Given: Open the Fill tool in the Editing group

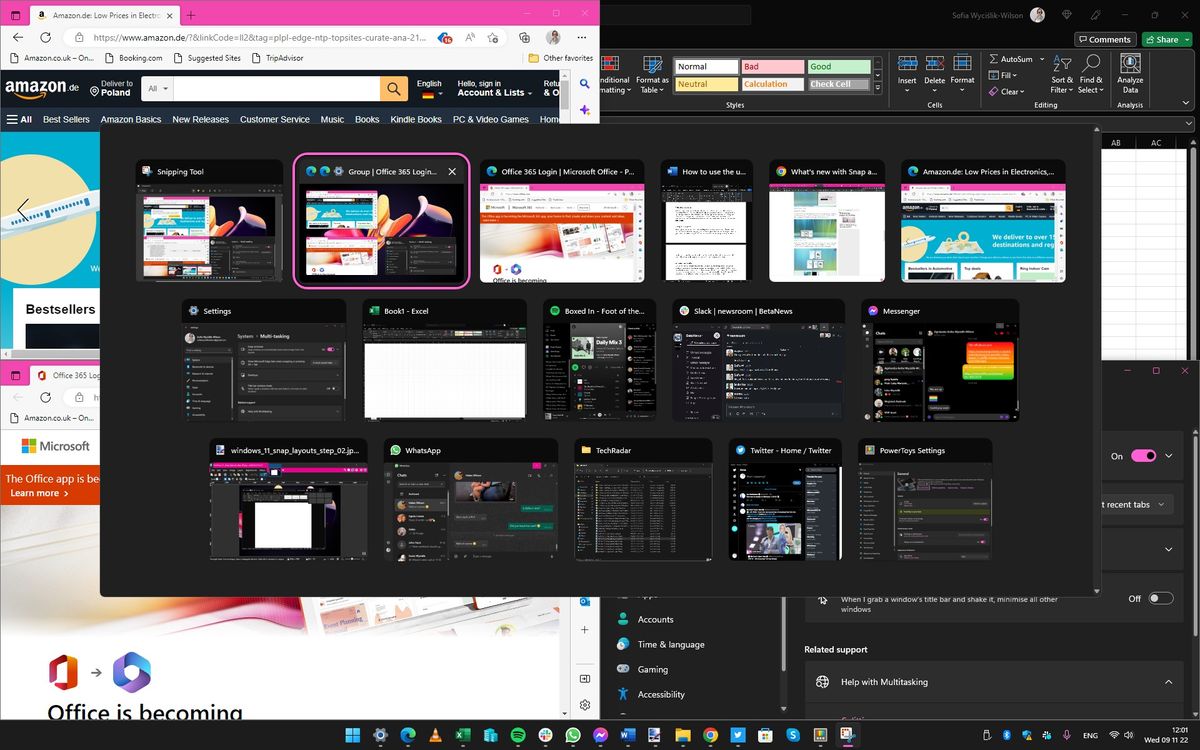Looking at the screenshot, I should (1004, 75).
